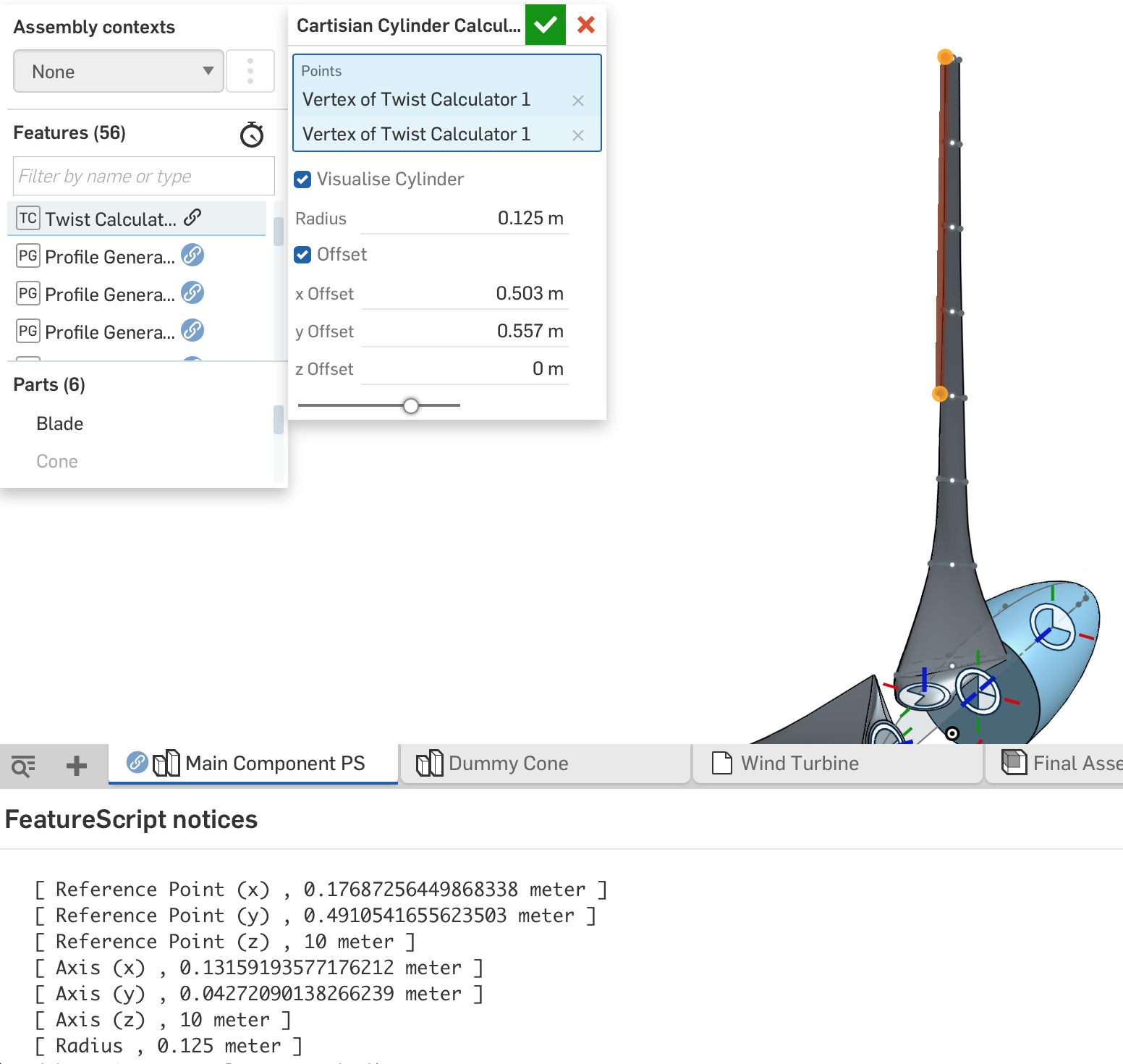The height and width of the screenshot is (1064, 1123).
Task: Switch to the Final Asse... tab
Action: click(x=1055, y=764)
